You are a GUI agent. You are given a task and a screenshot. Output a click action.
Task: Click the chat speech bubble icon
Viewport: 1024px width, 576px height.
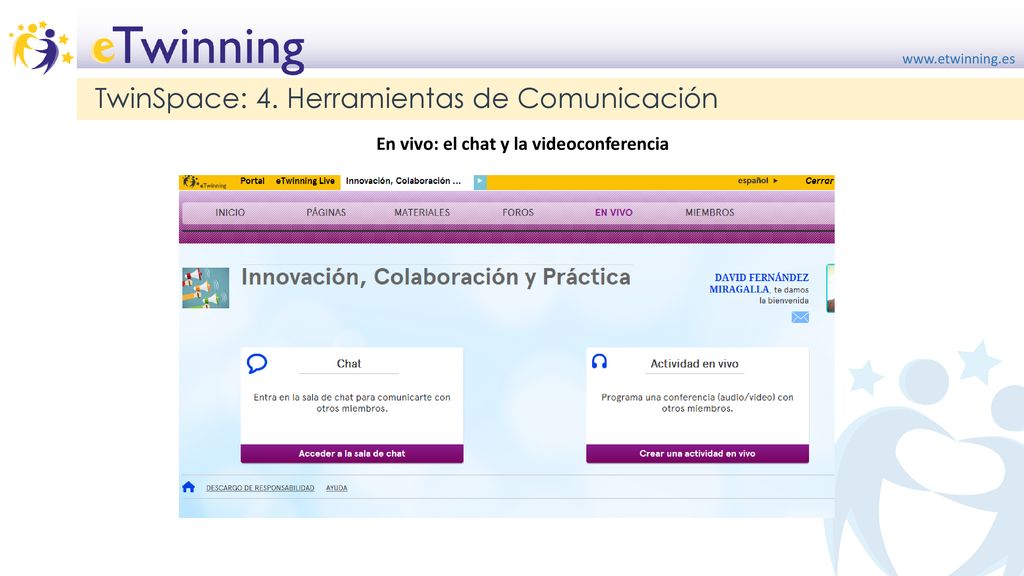tap(257, 363)
